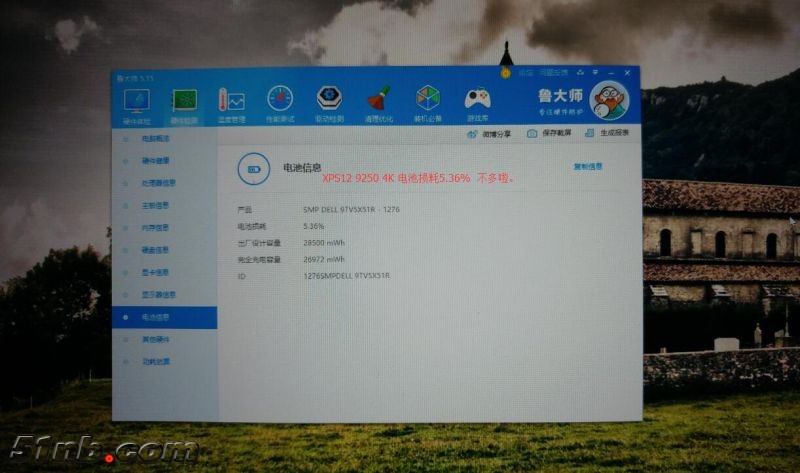Click the battery icon beside 电池信息

(254, 169)
